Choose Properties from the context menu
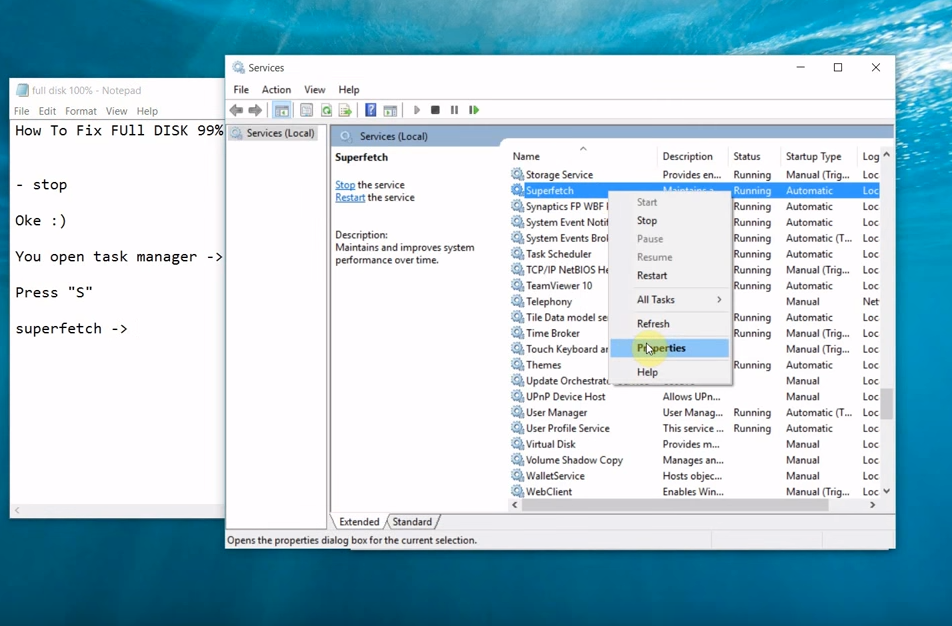 pos(662,348)
